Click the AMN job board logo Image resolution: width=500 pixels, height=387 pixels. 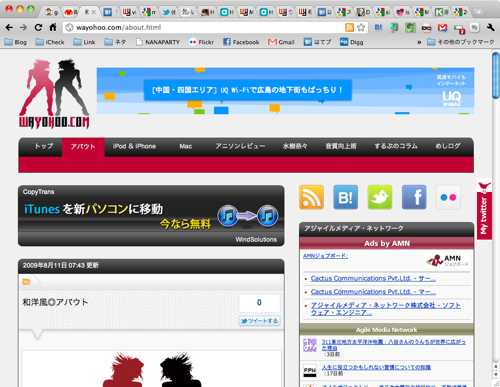tap(447, 260)
